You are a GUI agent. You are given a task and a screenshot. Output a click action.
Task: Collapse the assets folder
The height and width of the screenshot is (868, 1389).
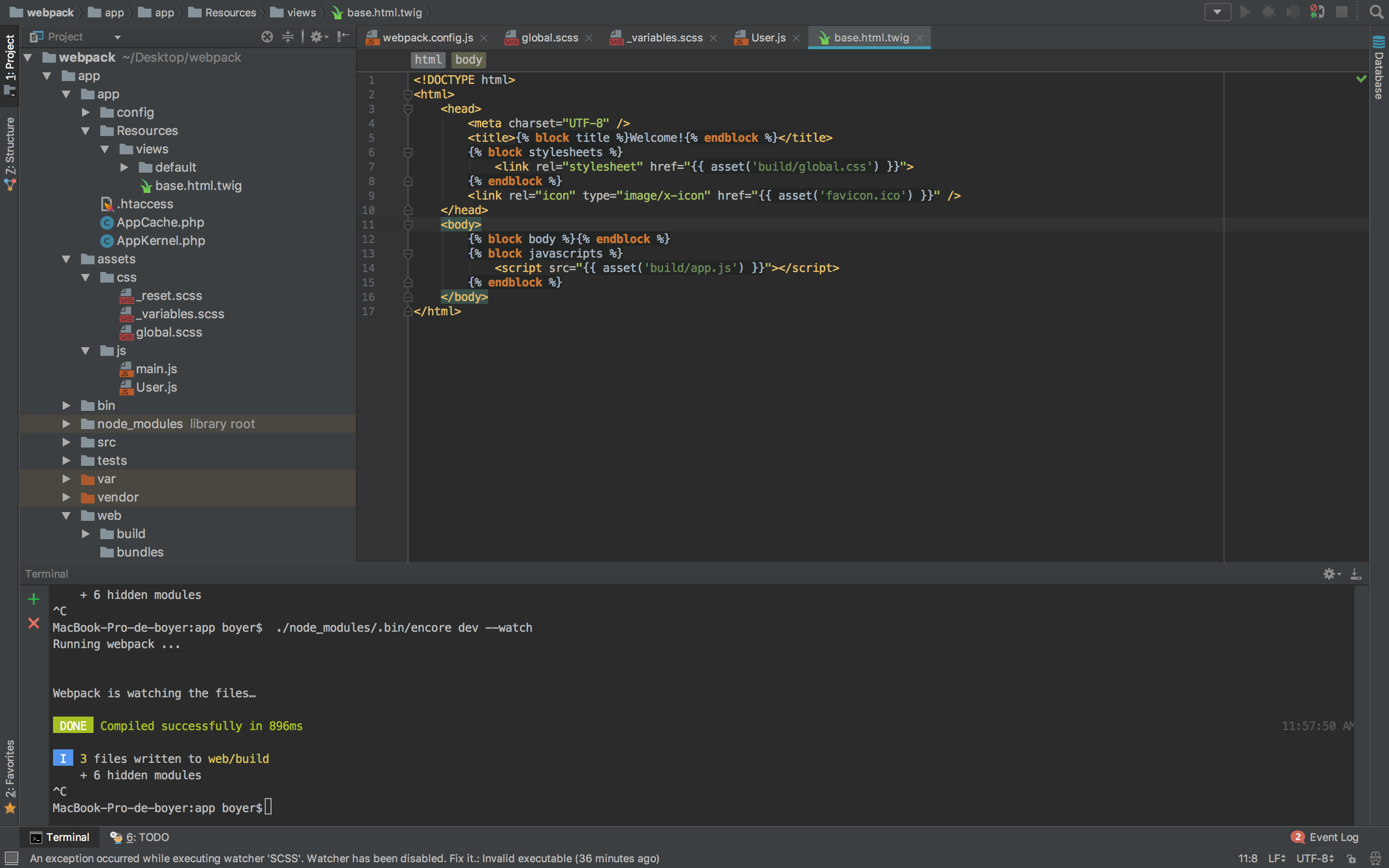click(67, 259)
